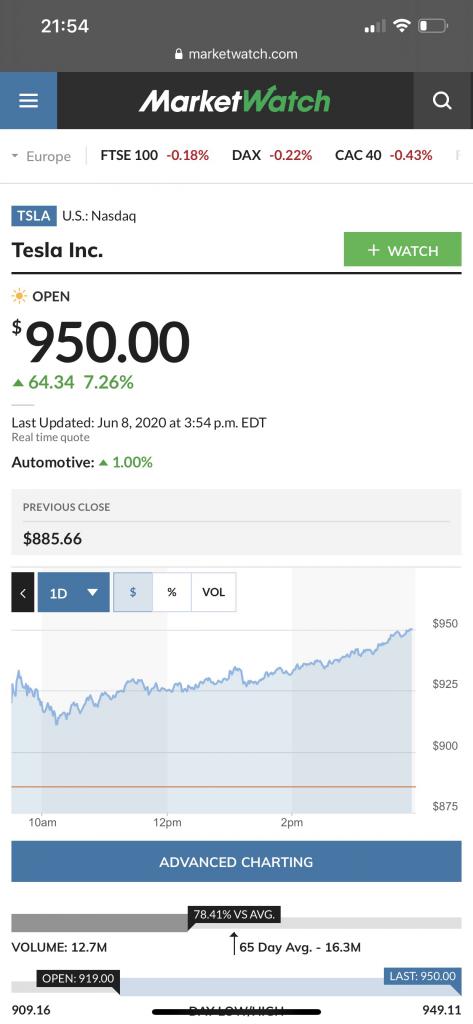This screenshot has height=1024, width=473.
Task: Click the sun icon next to OPEN
Action: 20,296
